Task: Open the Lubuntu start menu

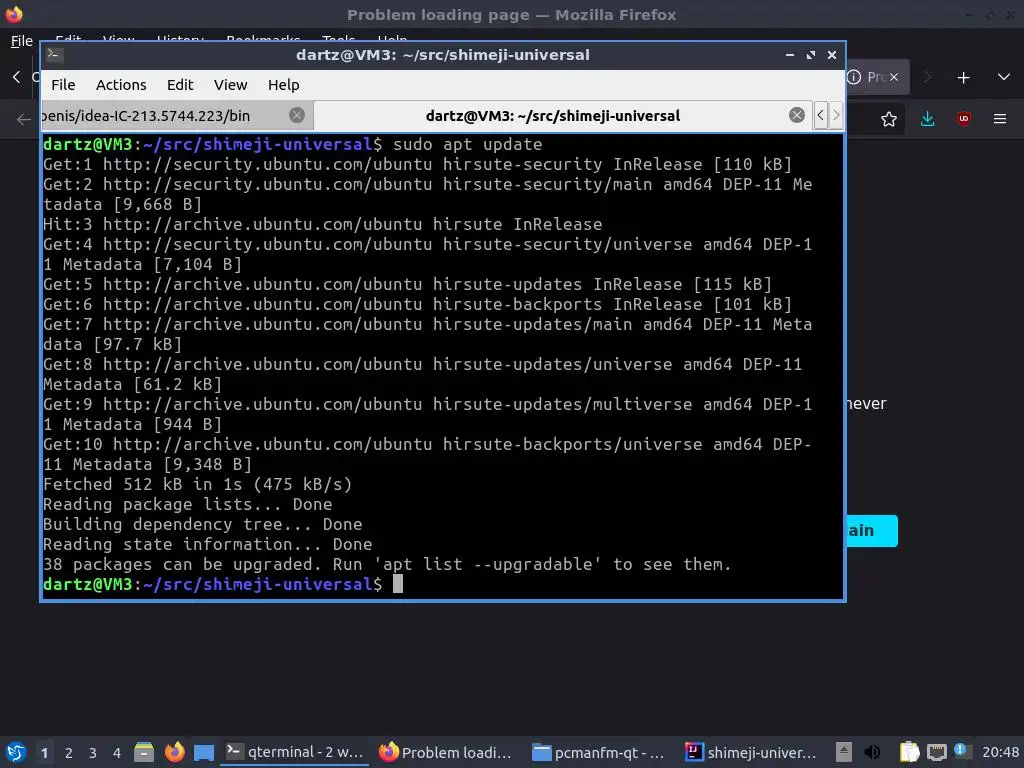Action: 16,752
